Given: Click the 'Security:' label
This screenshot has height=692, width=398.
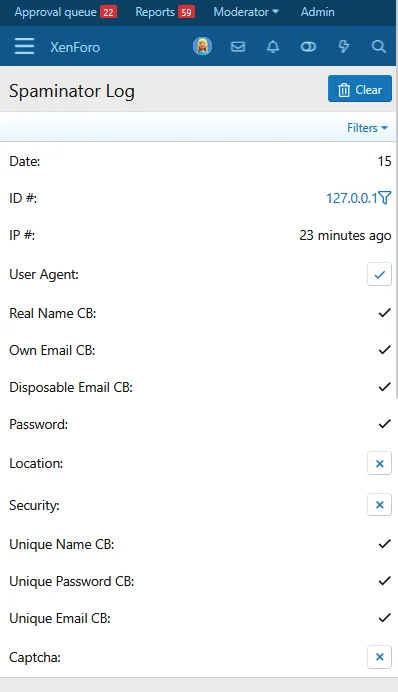Looking at the screenshot, I should pyautogui.click(x=34, y=505).
